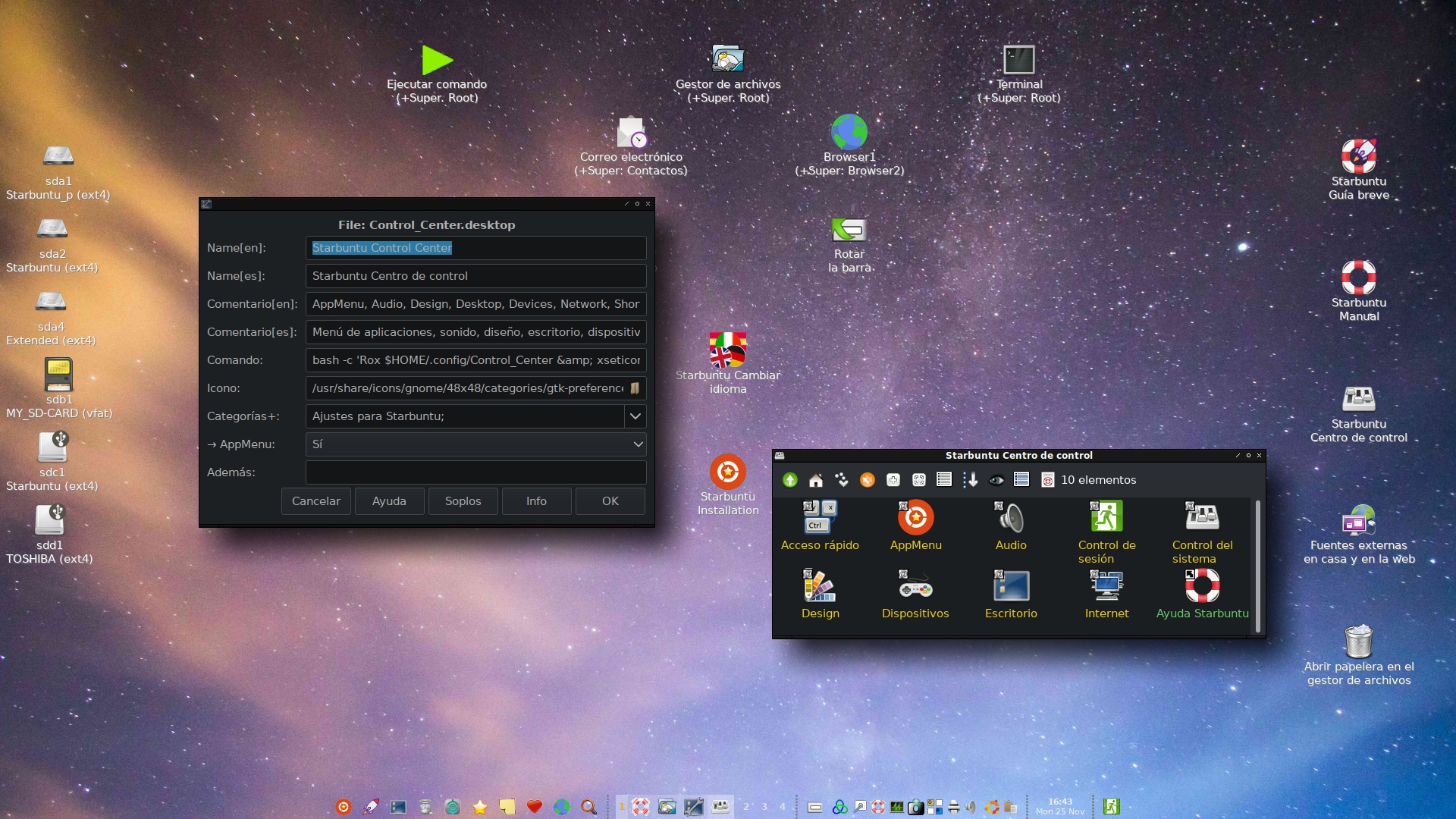
Task: Click the auto-fit size icon in Centro de control
Action: click(919, 480)
